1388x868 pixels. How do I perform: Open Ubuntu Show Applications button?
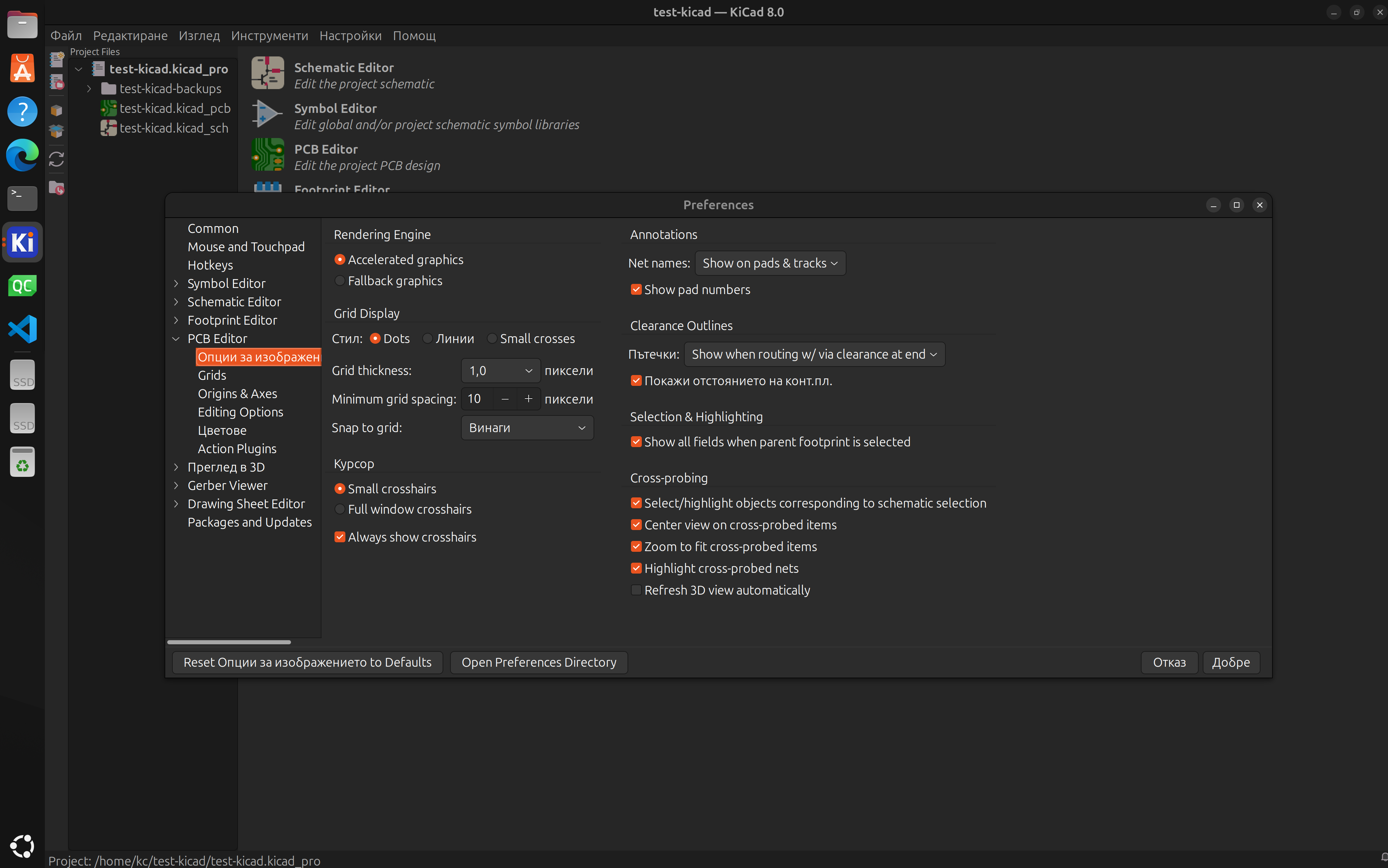click(22, 846)
